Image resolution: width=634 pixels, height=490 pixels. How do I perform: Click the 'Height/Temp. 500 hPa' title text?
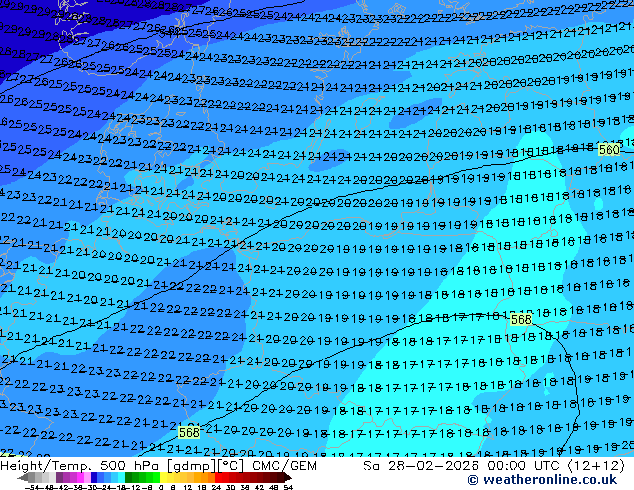click(x=81, y=466)
